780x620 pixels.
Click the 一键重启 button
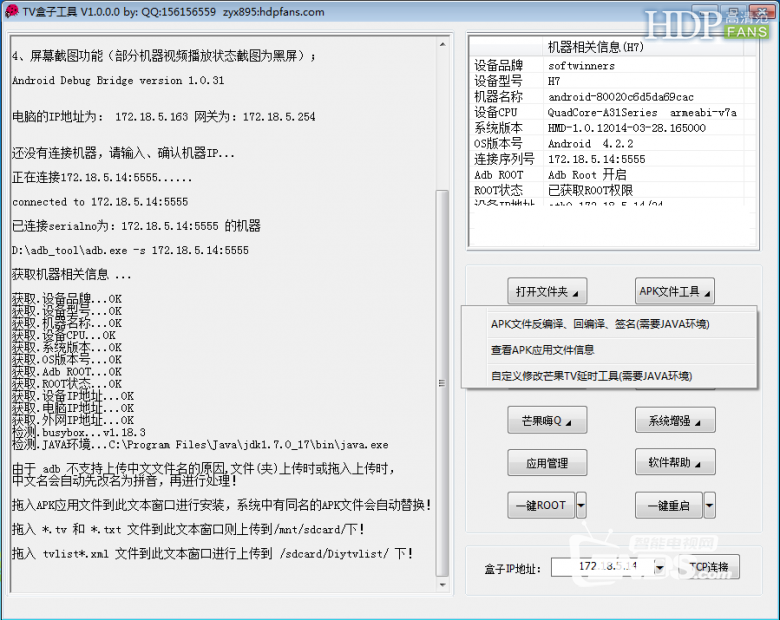pos(669,506)
